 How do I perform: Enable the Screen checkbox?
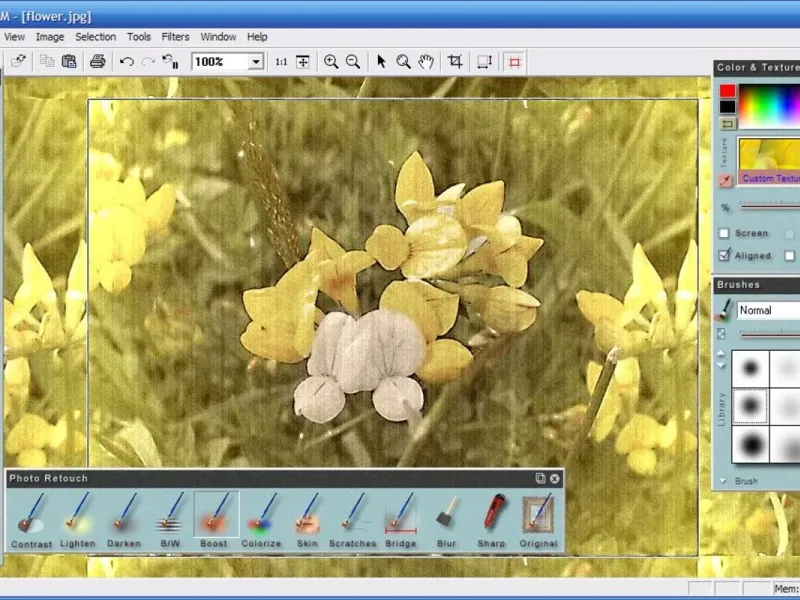pos(724,234)
